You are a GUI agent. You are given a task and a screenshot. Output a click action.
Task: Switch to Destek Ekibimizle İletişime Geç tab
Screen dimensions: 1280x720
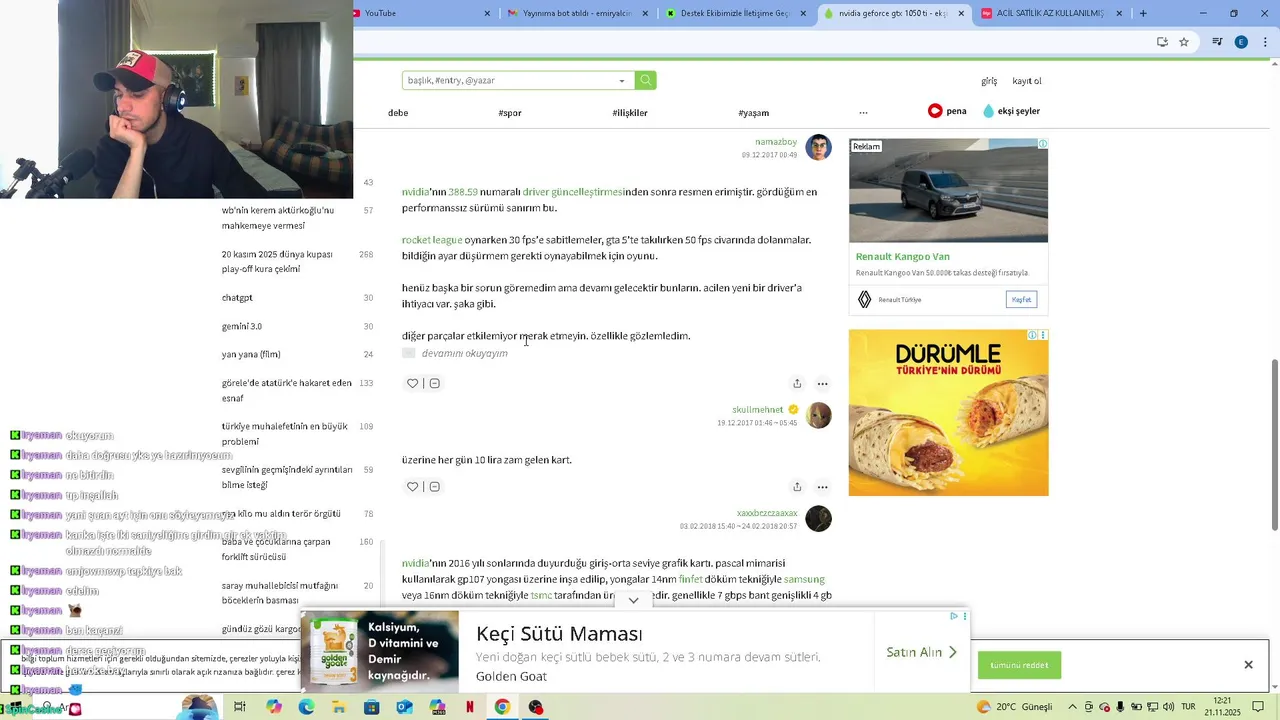[x=735, y=13]
